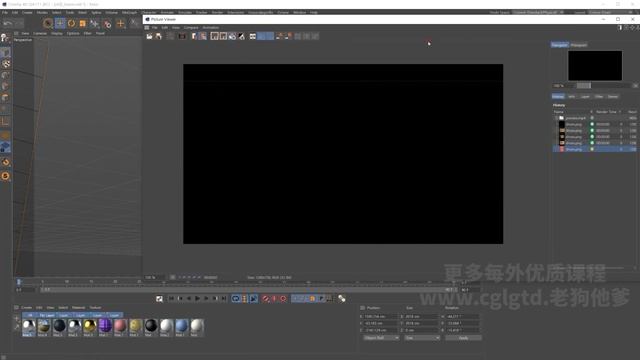Click the Make Editable icon in the left palette

[5, 38]
